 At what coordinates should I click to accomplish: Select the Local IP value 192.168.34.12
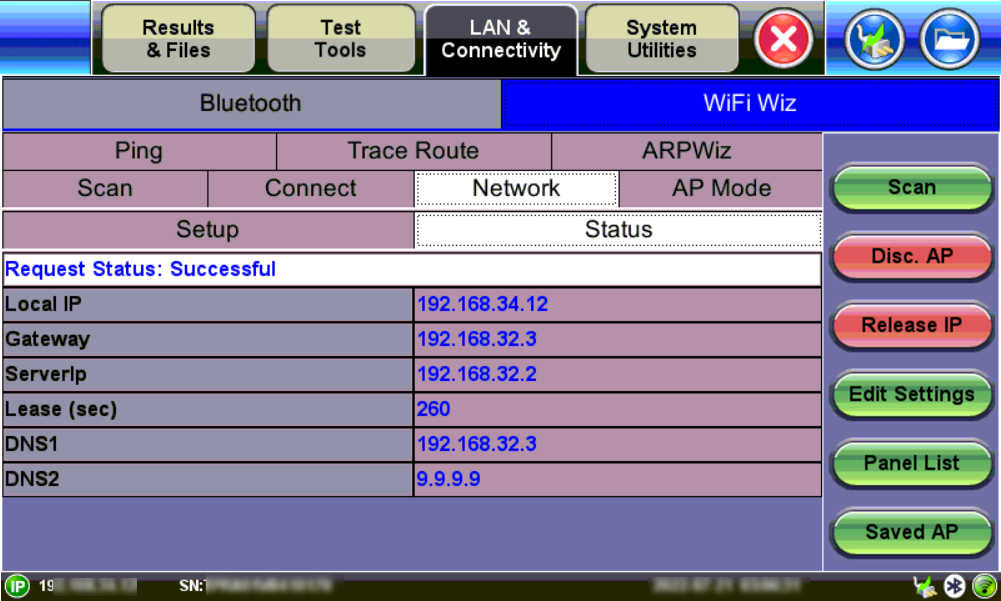pyautogui.click(x=483, y=304)
